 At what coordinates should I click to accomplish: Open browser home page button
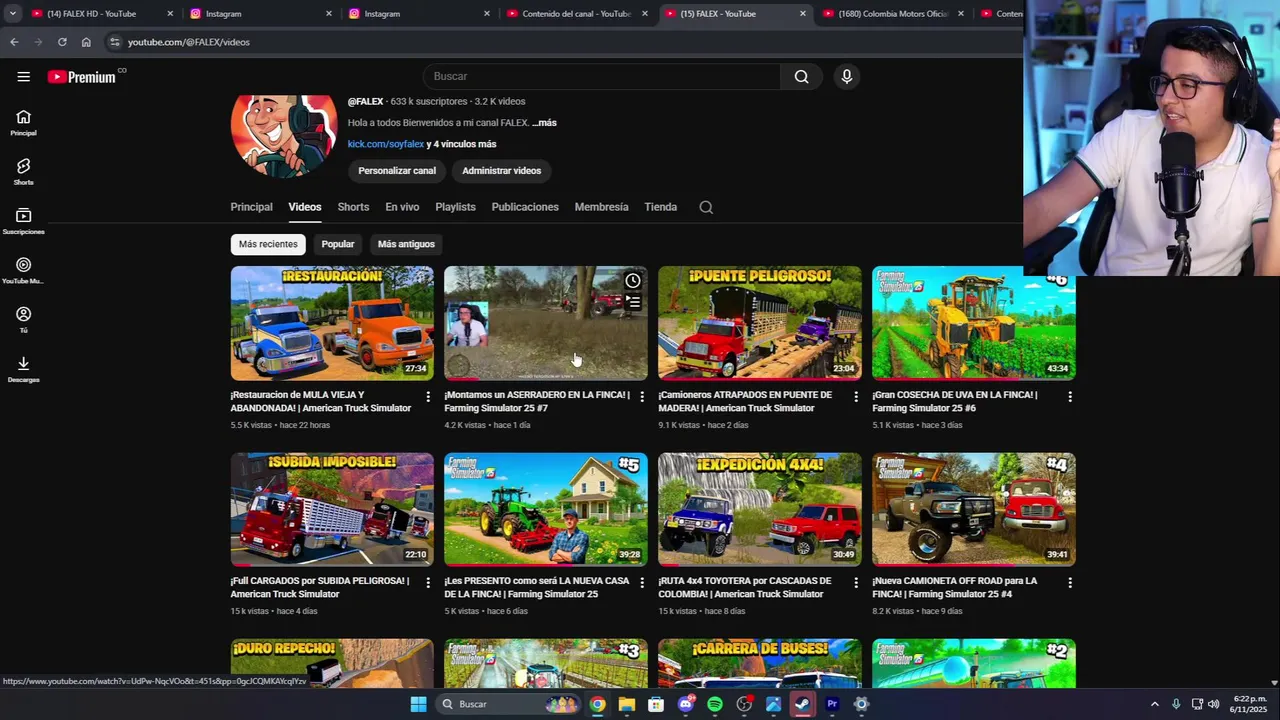point(86,42)
